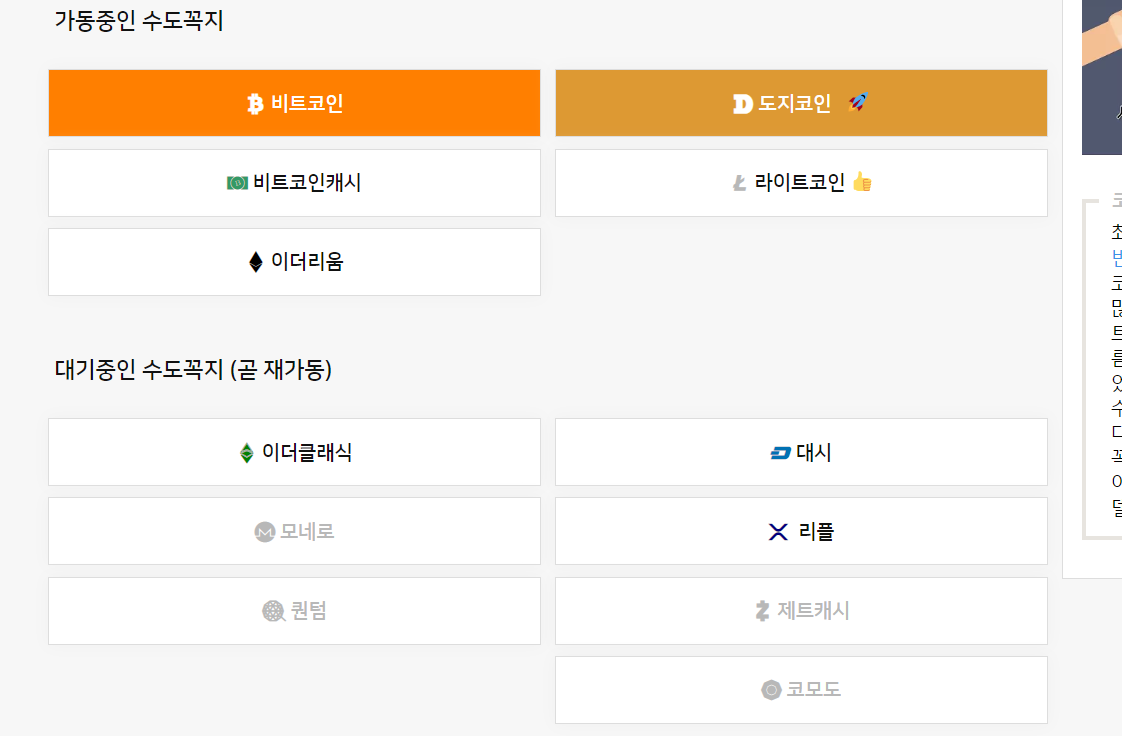The image size is (1122, 736).
Task: Click the Bitcoin Cash money icon
Action: coord(237,183)
